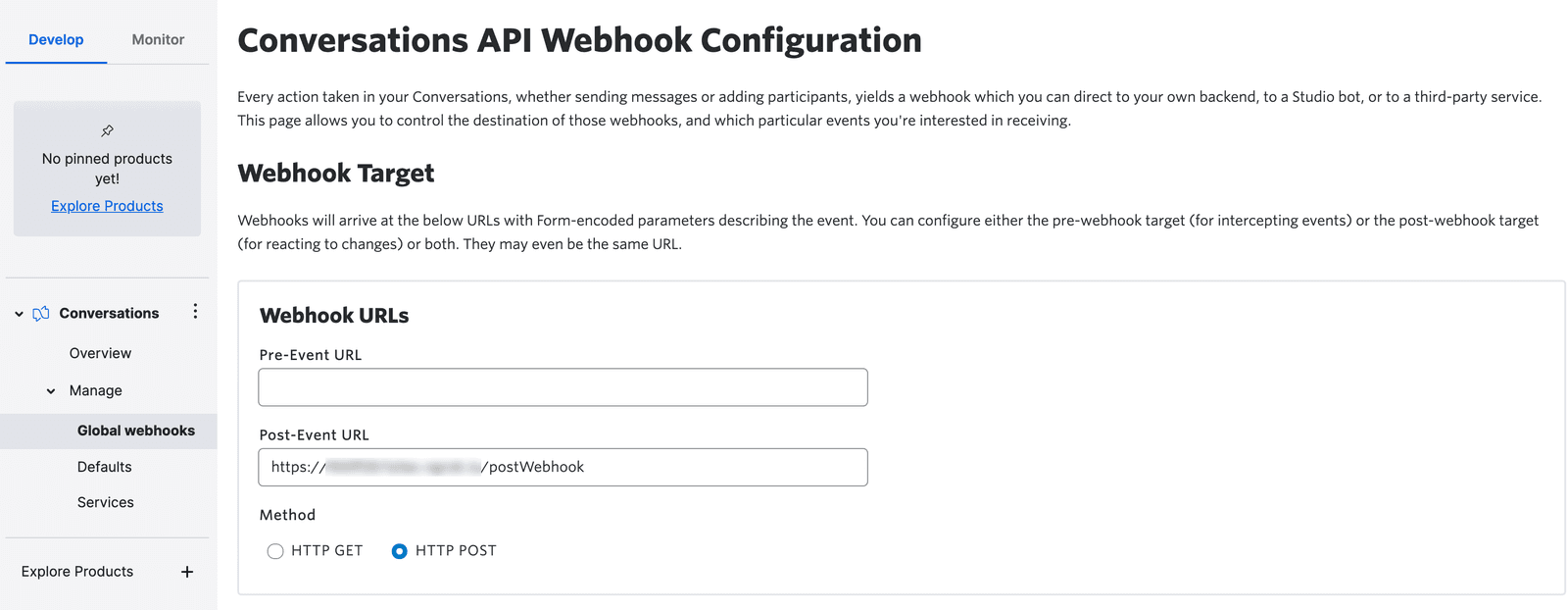Select the HTTP POST method
Image resolution: width=1568 pixels, height=610 pixels.
point(399,551)
